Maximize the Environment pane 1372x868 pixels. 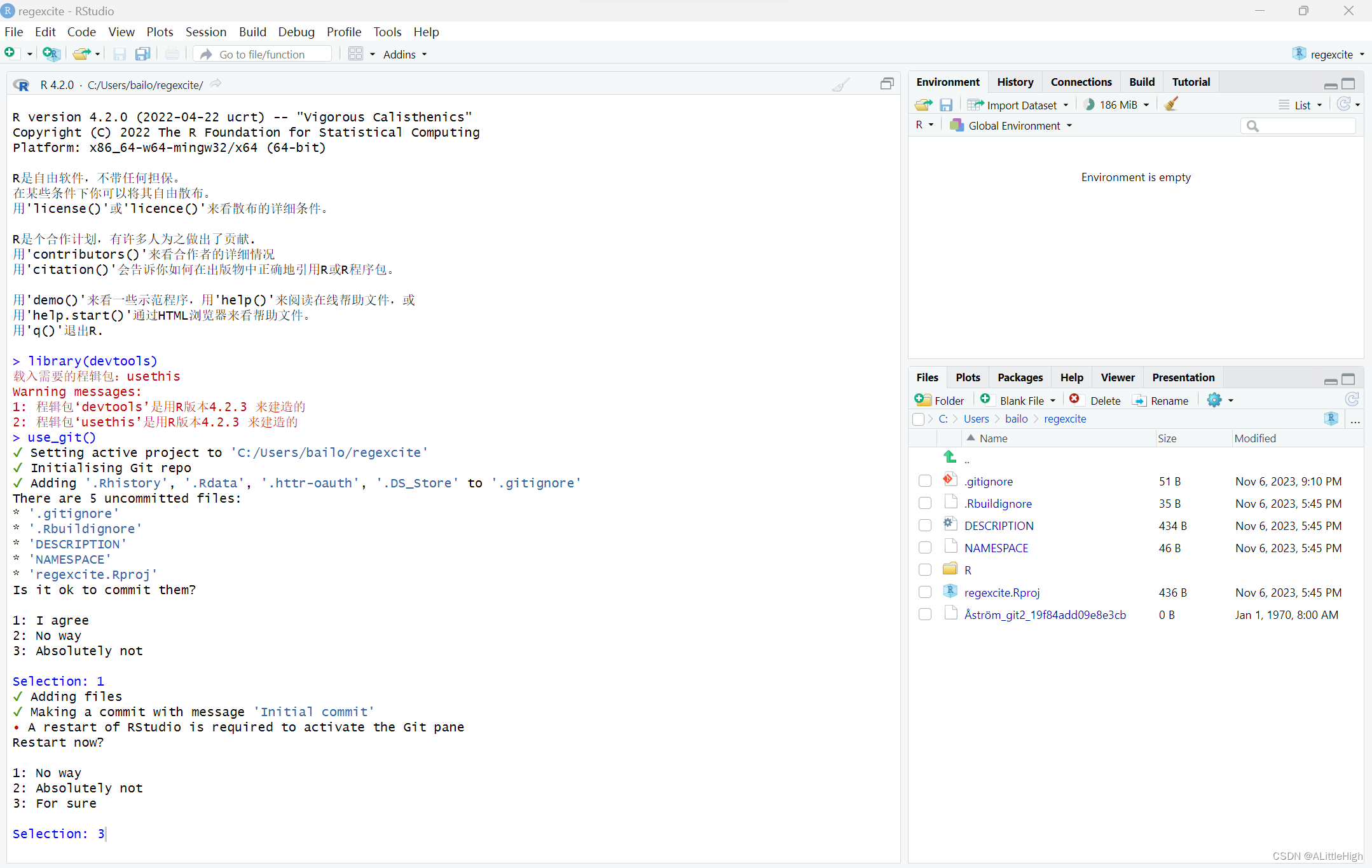pyautogui.click(x=1348, y=84)
